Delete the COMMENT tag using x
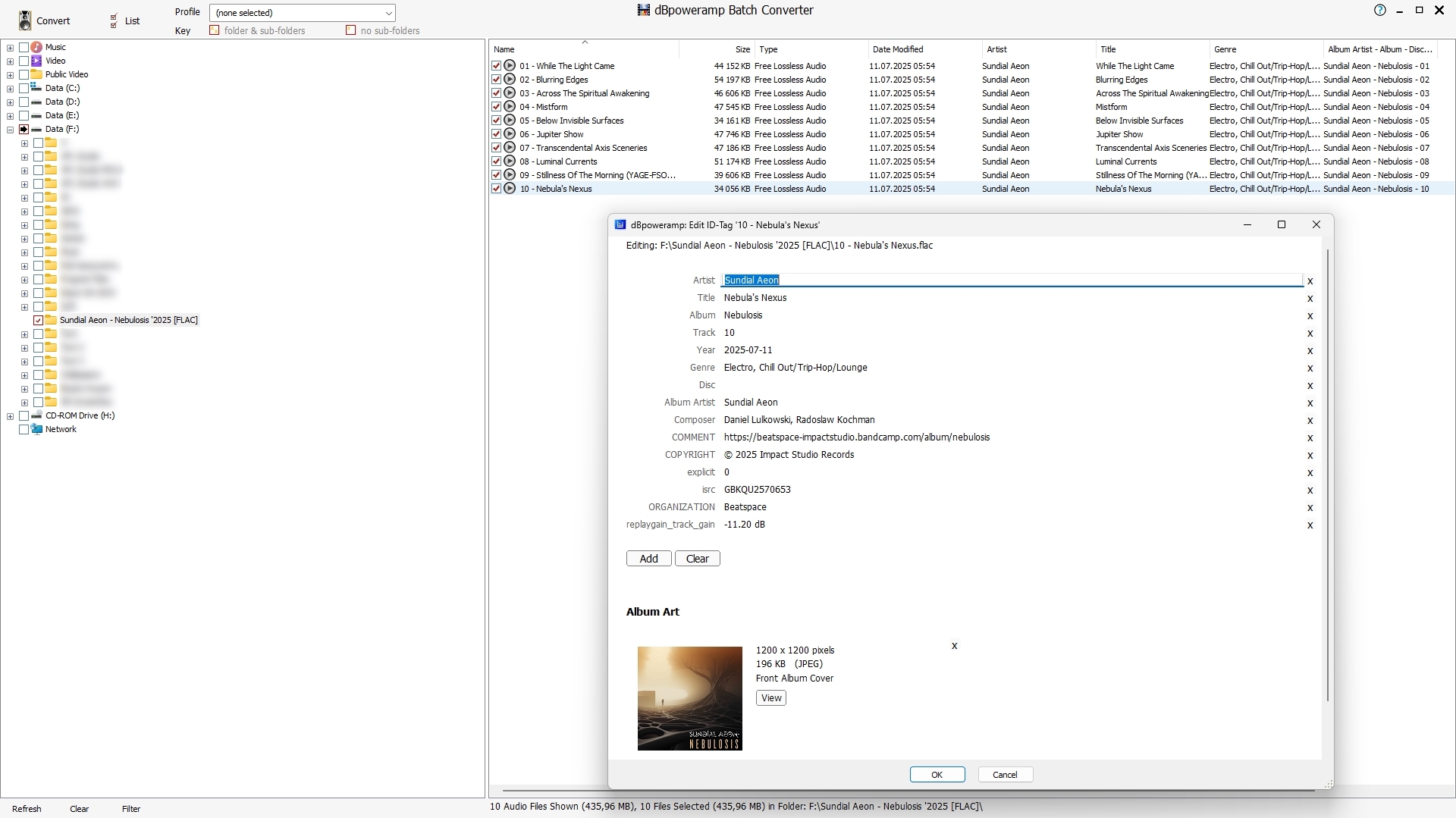The image size is (1456, 818). click(x=1310, y=438)
